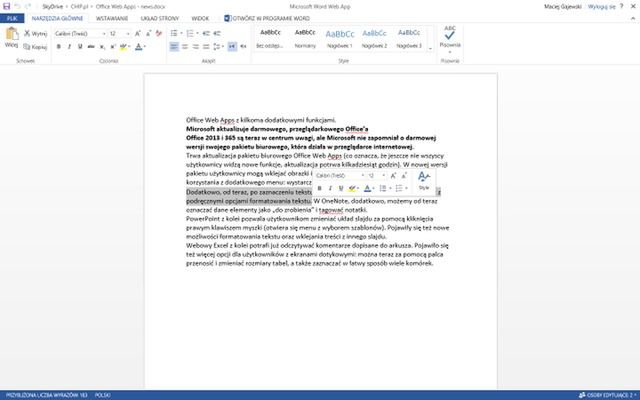Apply Nagłówek 2 style

(x=374, y=38)
